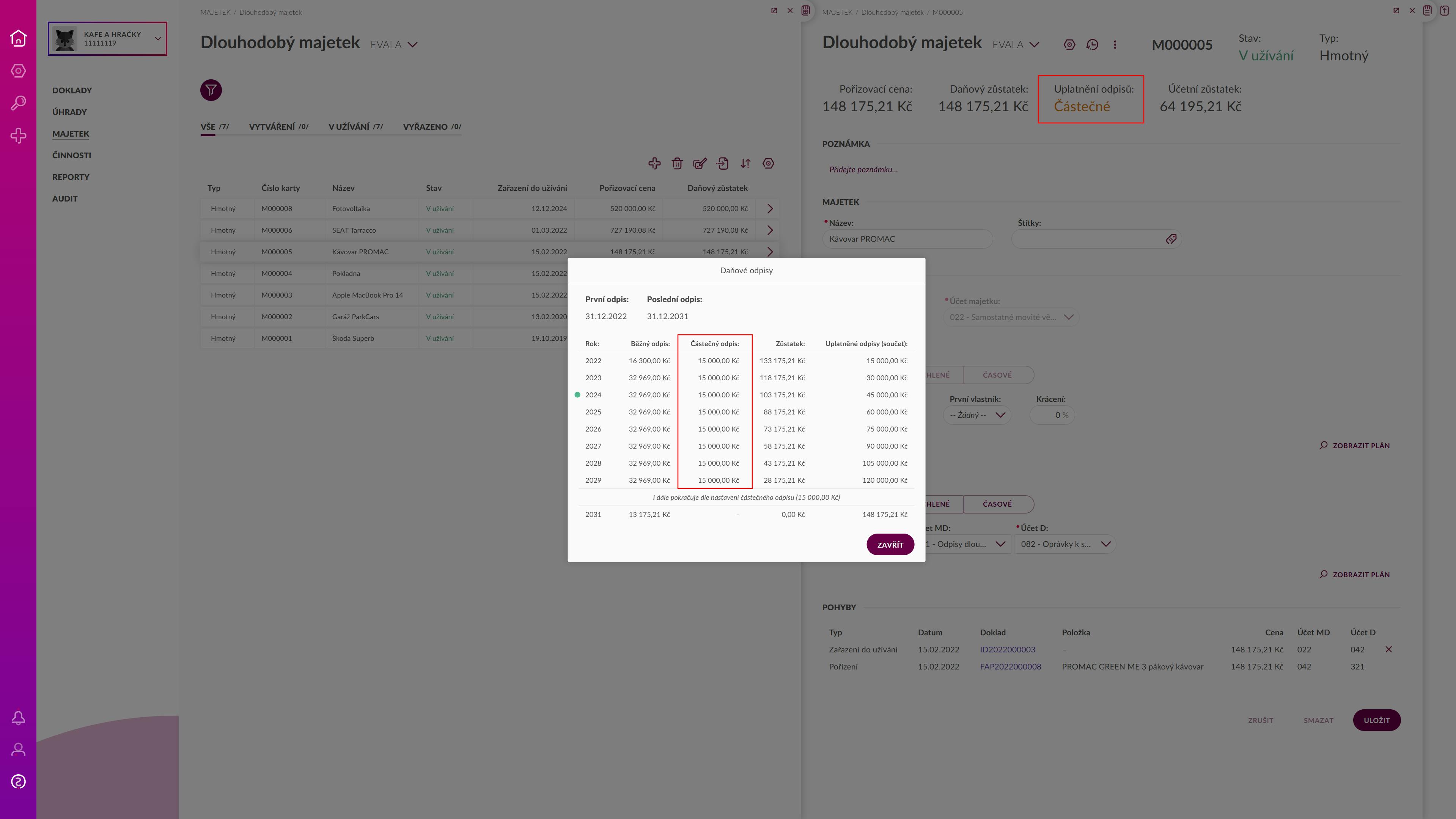Image resolution: width=1456 pixels, height=819 pixels.
Task: Open the ČINNOSTI menu item
Action: coord(71,156)
